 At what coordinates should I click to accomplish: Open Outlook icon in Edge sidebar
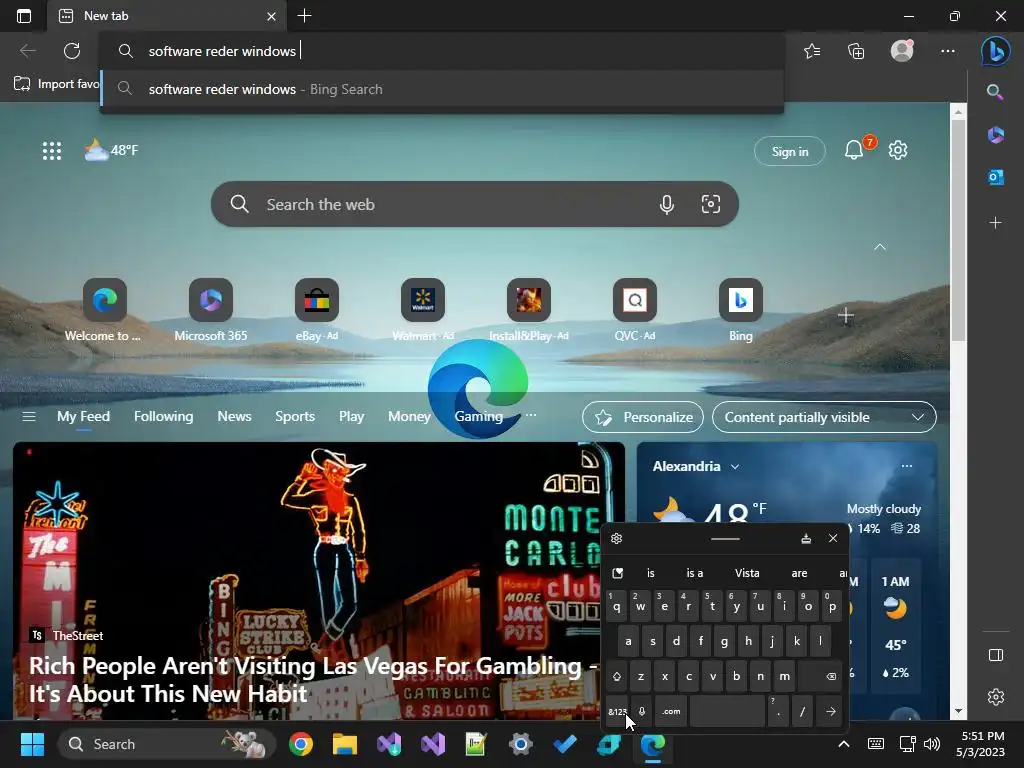995,177
